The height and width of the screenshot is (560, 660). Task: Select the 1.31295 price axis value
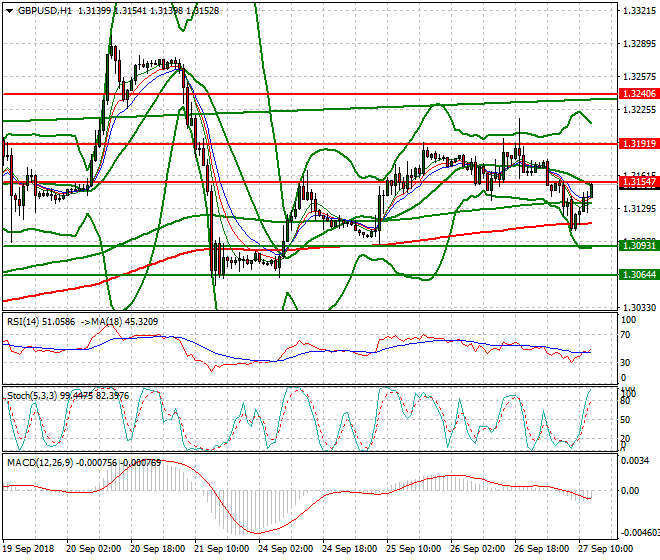[x=639, y=209]
